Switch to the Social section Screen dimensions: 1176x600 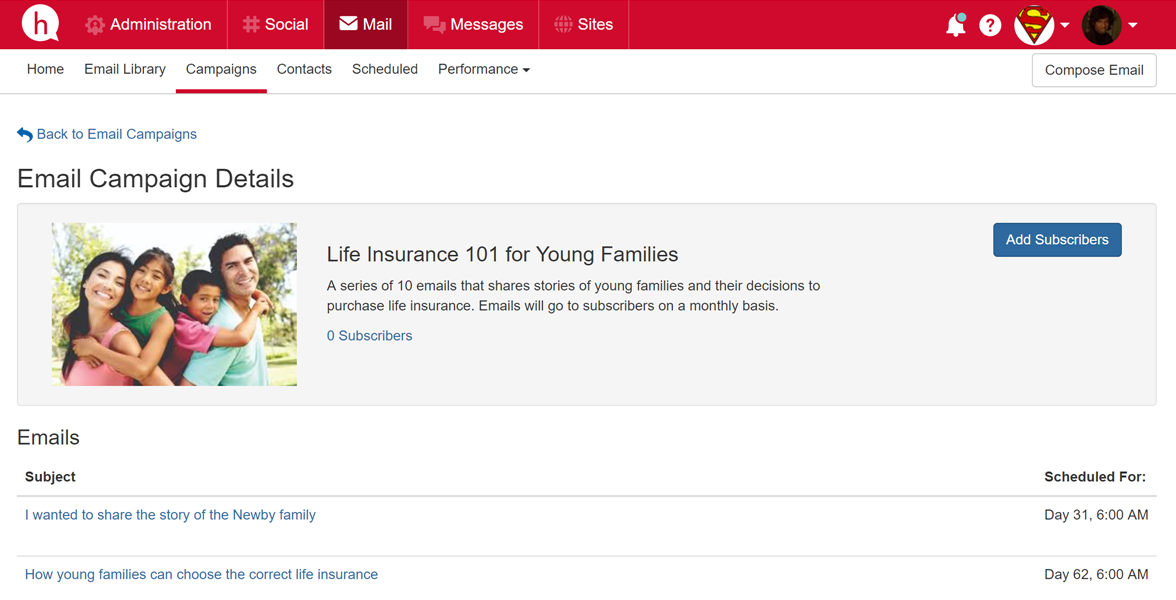tap(275, 24)
